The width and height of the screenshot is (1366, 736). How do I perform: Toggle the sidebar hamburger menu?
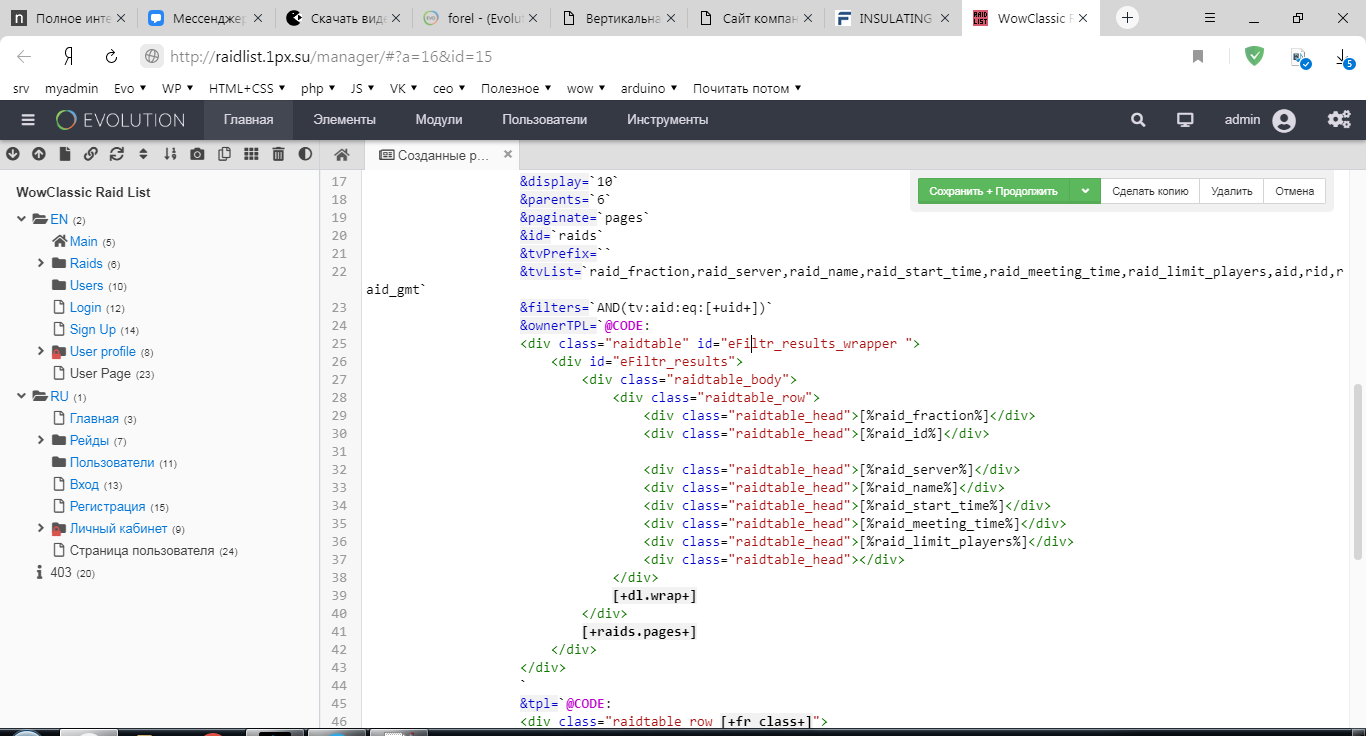[x=28, y=120]
